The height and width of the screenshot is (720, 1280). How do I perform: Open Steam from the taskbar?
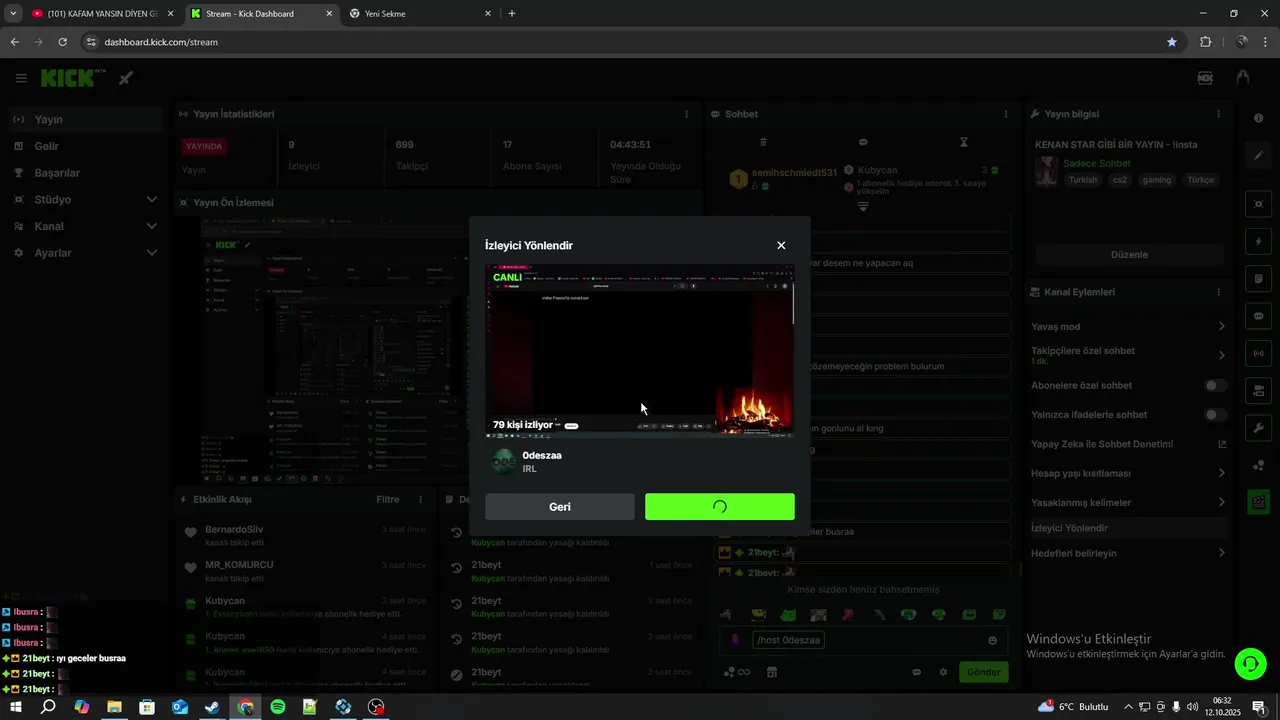213,707
